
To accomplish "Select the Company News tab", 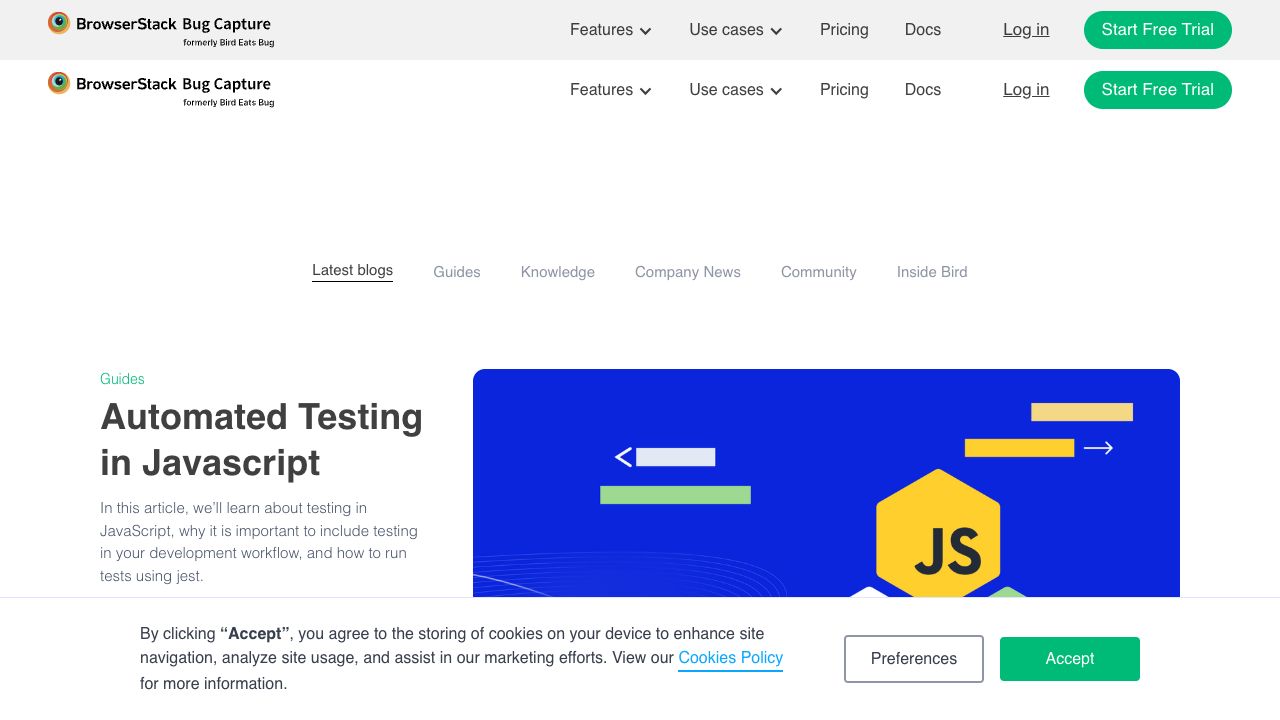I will click(x=687, y=272).
